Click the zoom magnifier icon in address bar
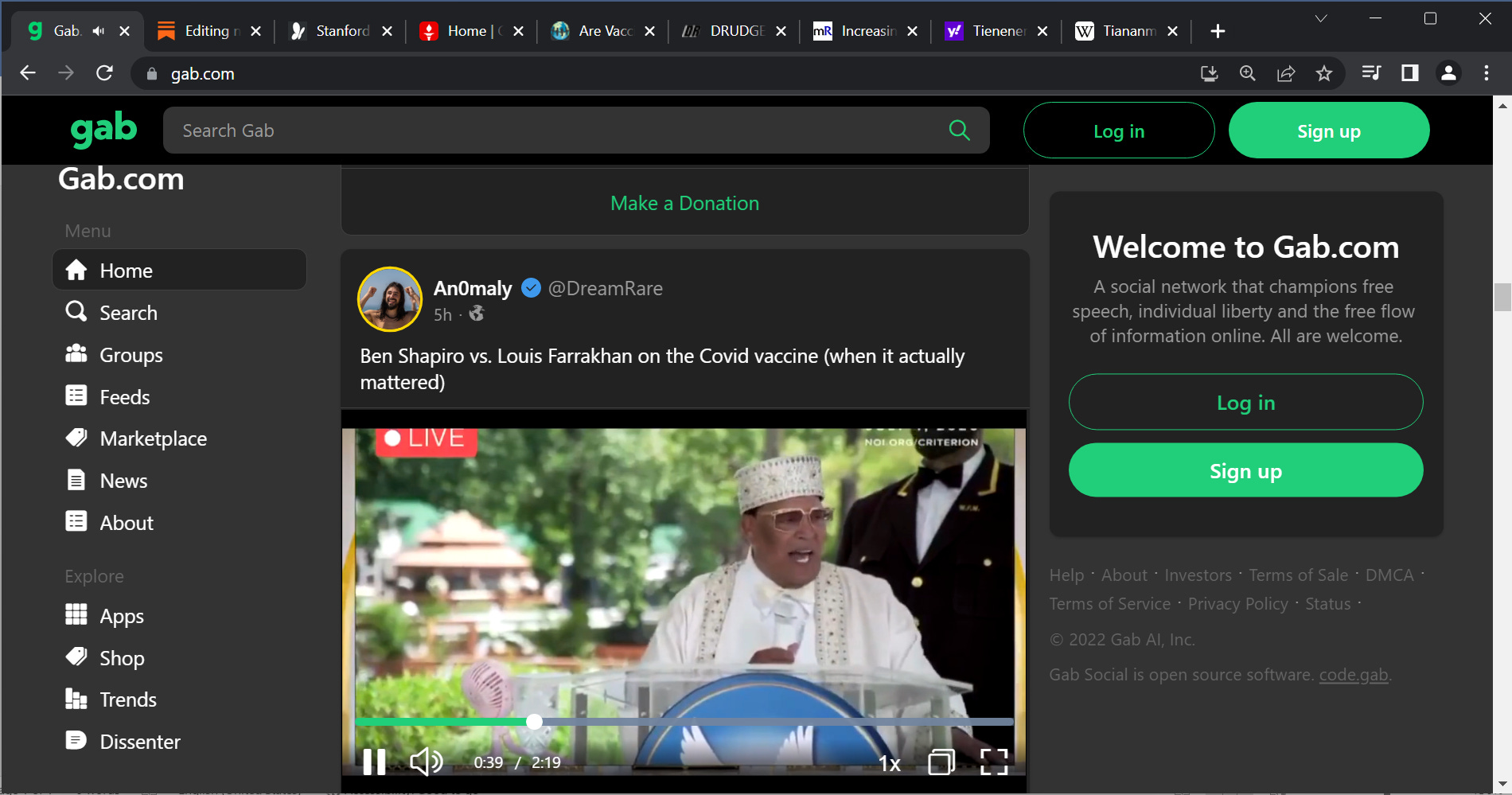 1247,73
